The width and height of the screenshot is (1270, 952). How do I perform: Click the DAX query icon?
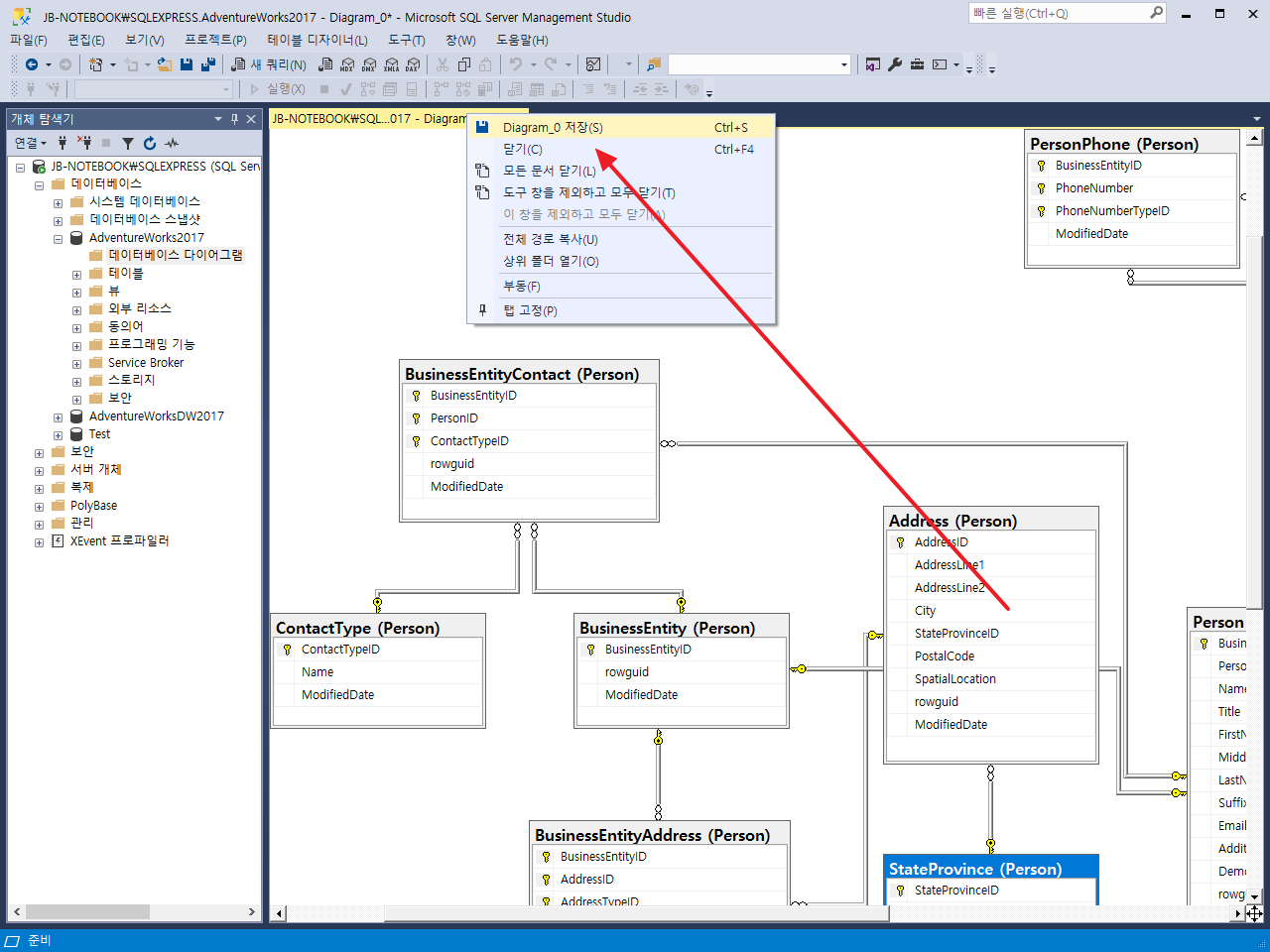point(413,64)
